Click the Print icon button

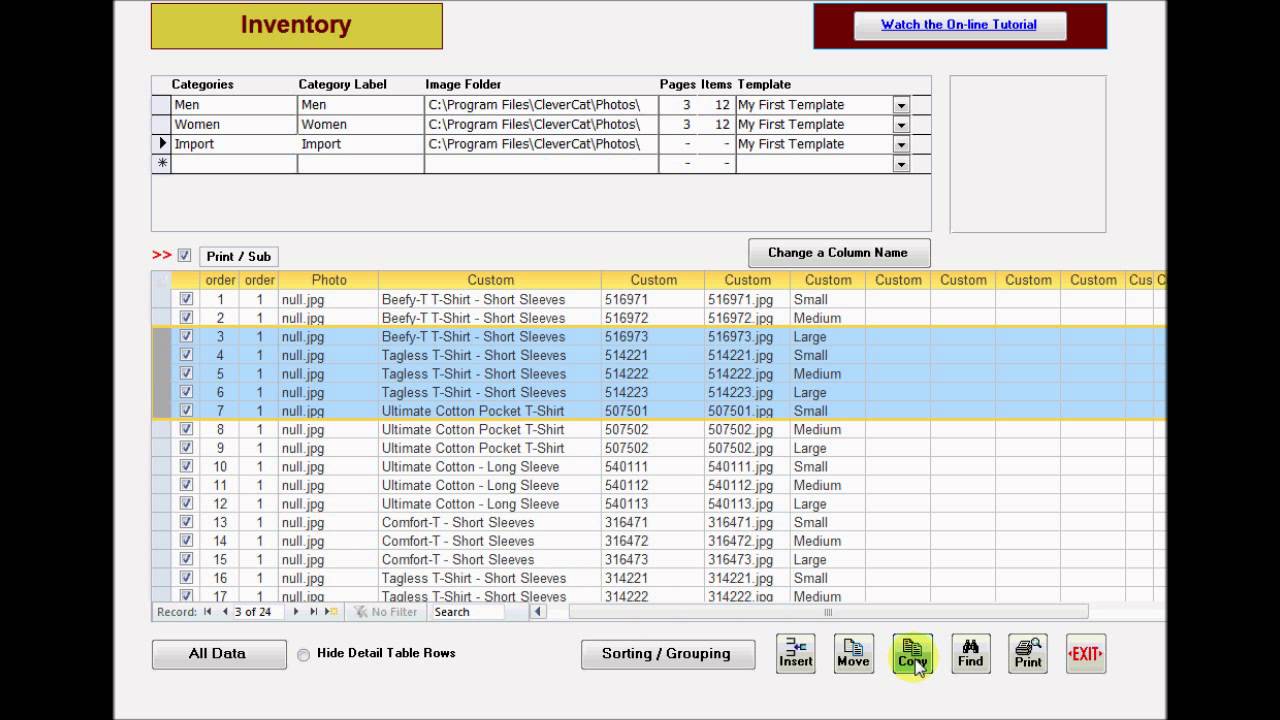click(x=1028, y=654)
